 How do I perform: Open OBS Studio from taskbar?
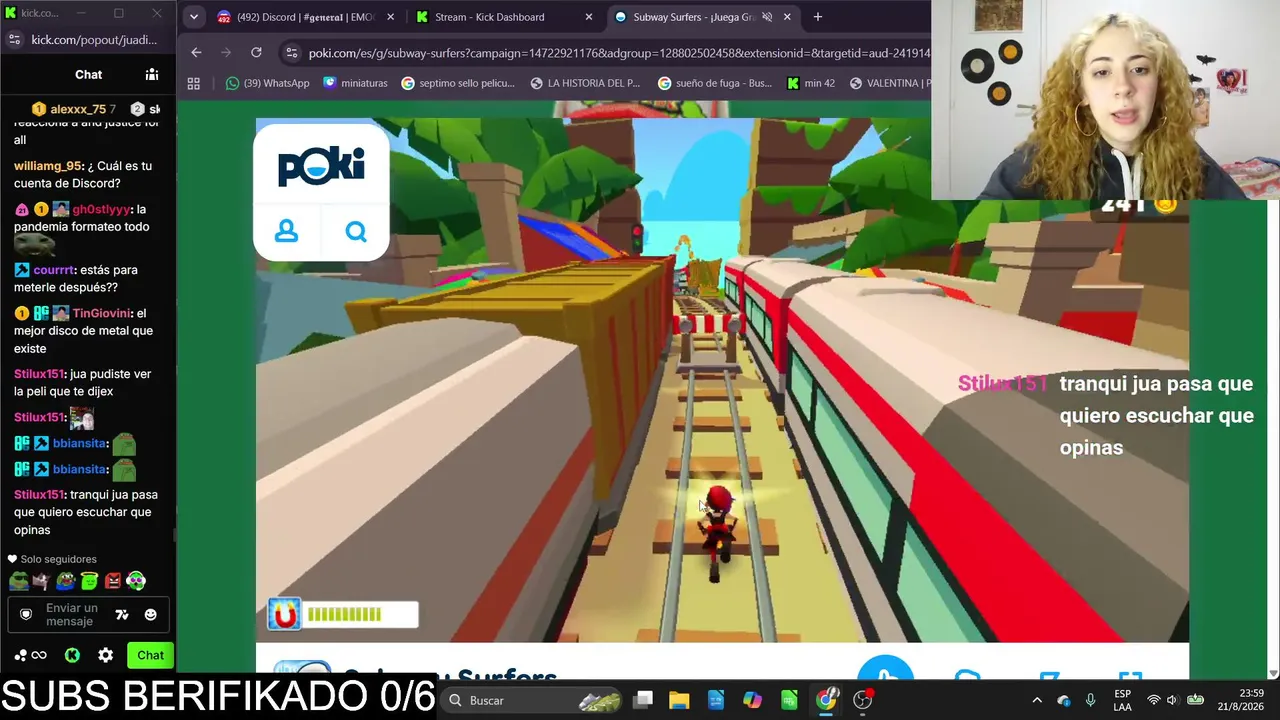point(863,700)
